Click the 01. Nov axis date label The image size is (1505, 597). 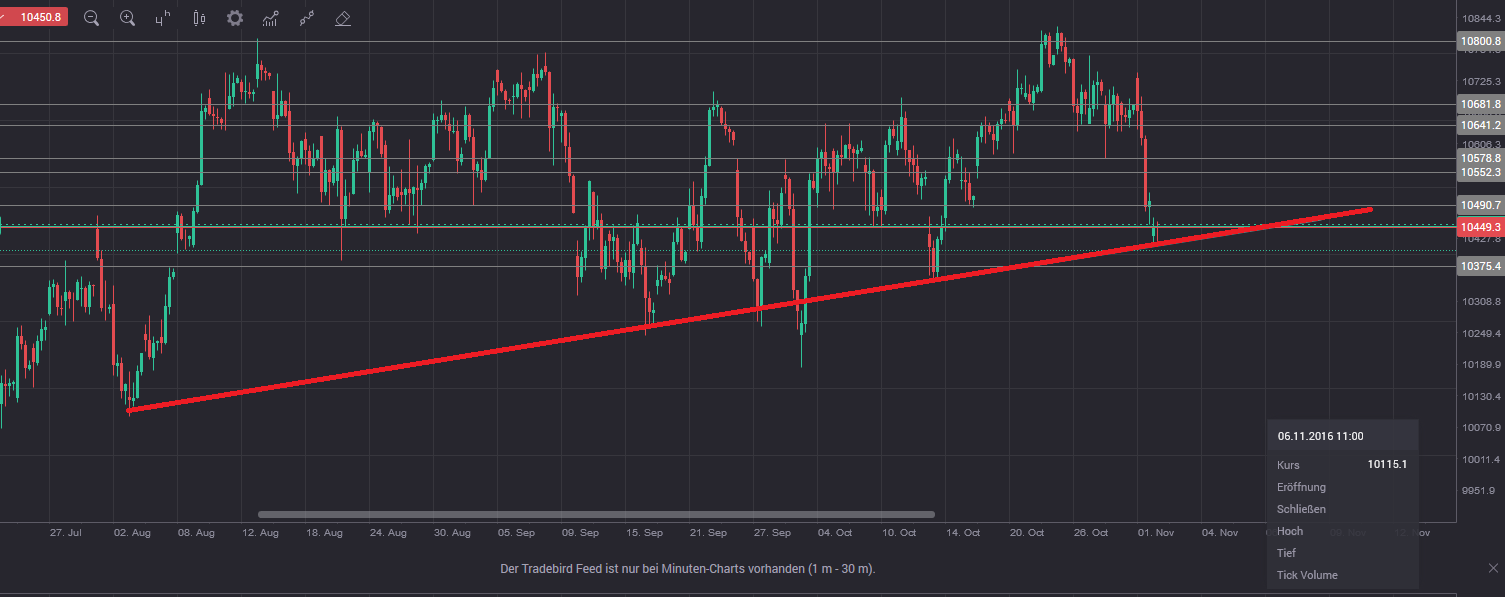(x=1155, y=533)
